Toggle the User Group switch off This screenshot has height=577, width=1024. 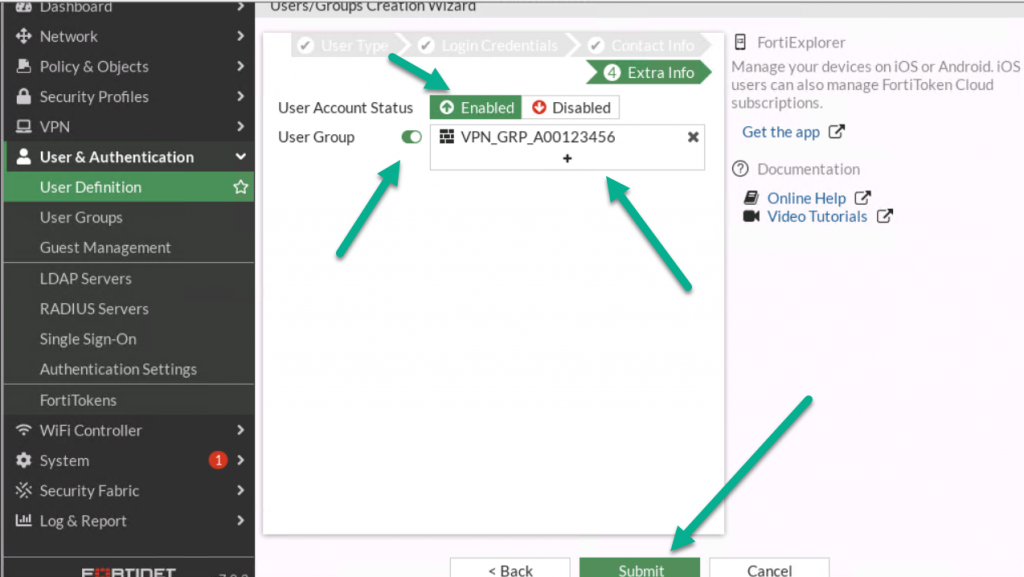click(410, 138)
